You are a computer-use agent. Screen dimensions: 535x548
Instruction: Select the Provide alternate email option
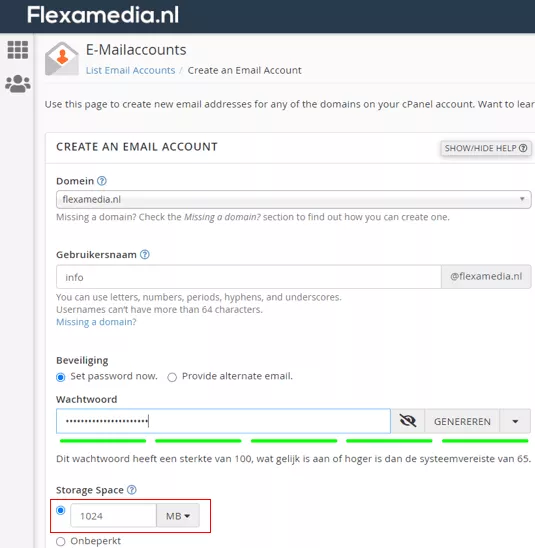coord(172,377)
